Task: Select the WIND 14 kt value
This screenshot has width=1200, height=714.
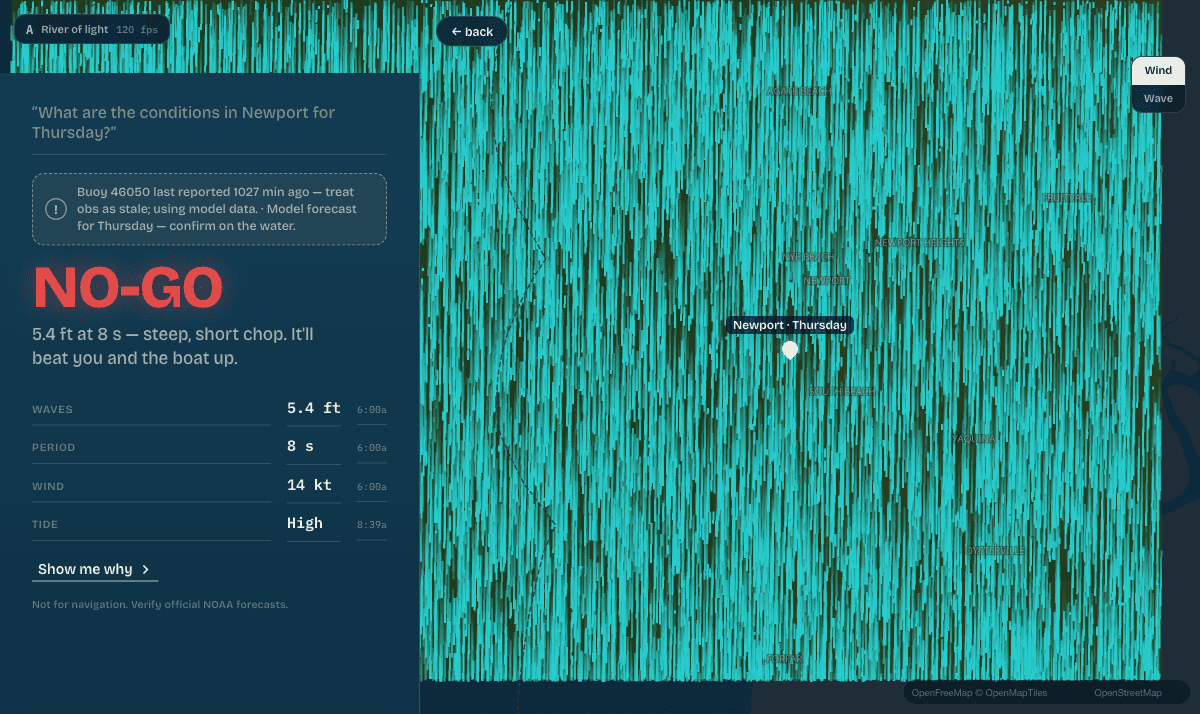Action: click(x=309, y=485)
